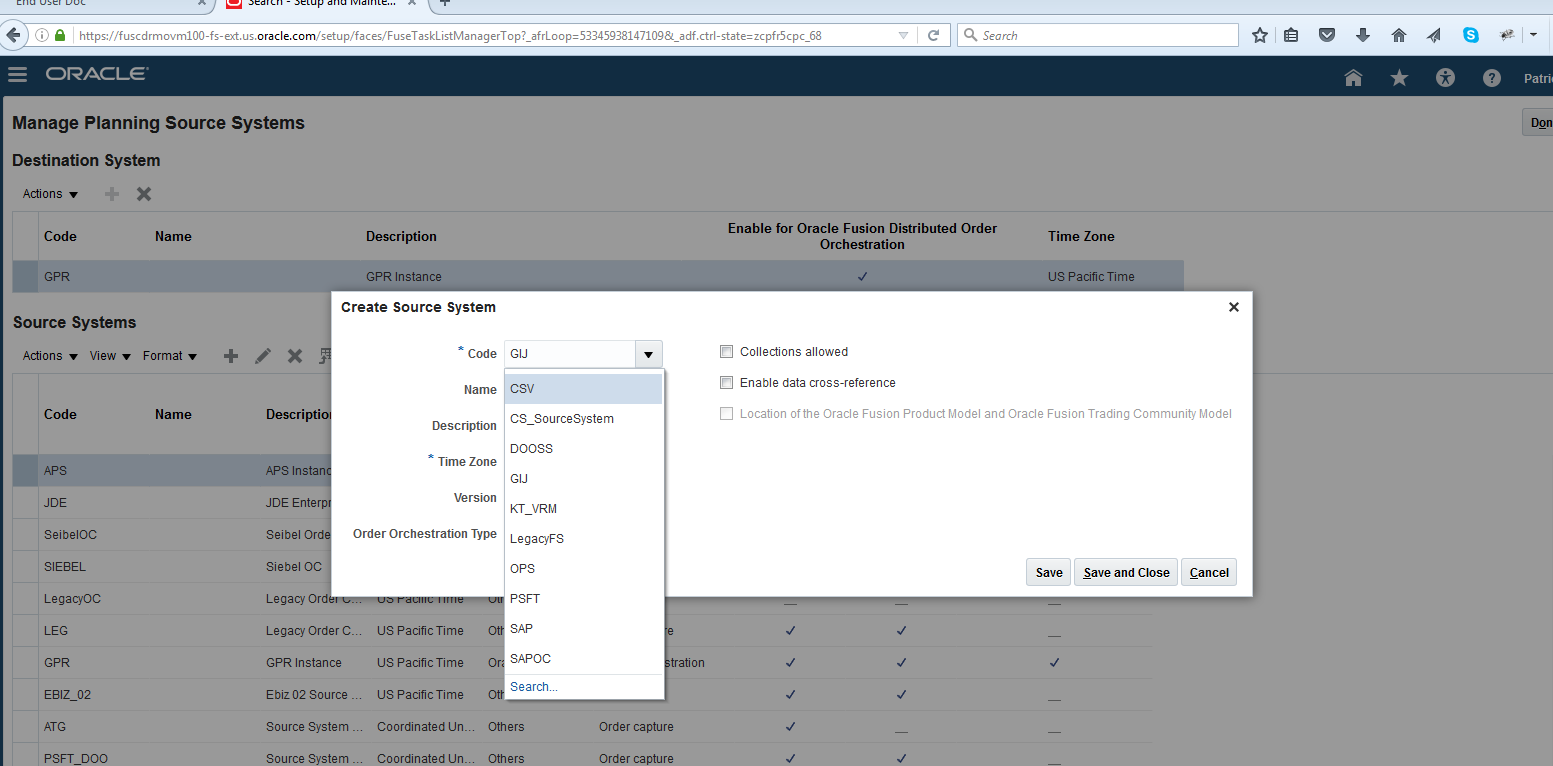Open the Skype toolbar icon
This screenshot has width=1553, height=766.
[x=1471, y=35]
